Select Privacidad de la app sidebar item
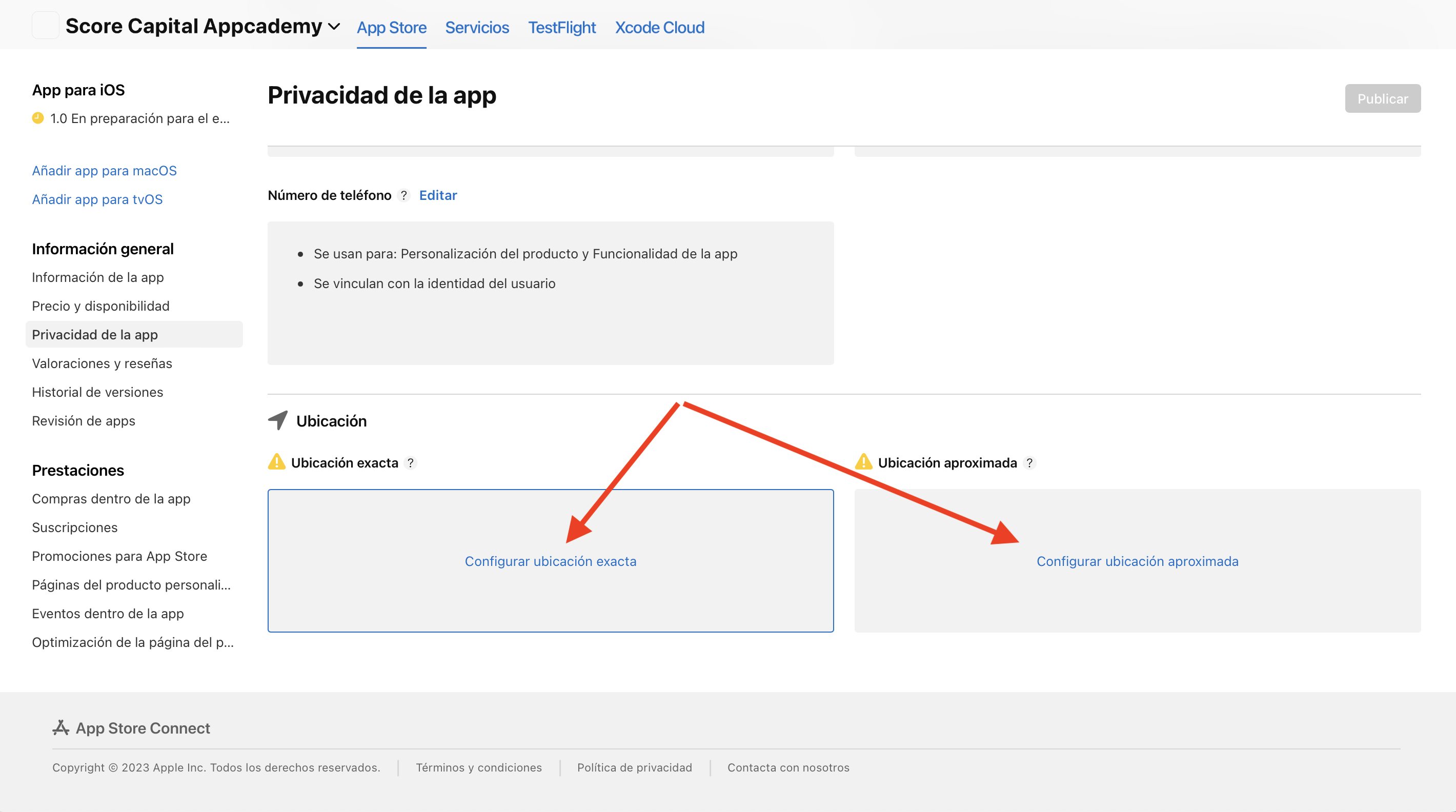 134,335
